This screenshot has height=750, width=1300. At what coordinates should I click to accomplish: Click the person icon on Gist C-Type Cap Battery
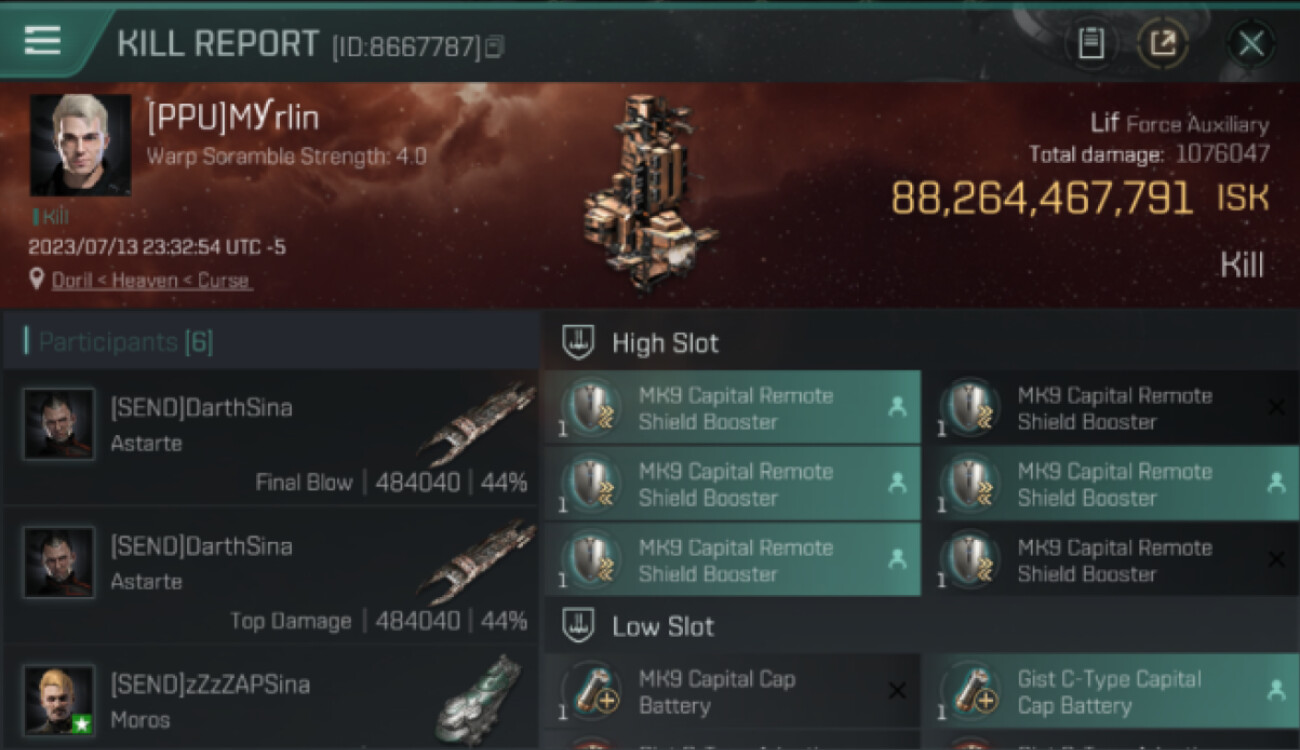pyautogui.click(x=1275, y=690)
